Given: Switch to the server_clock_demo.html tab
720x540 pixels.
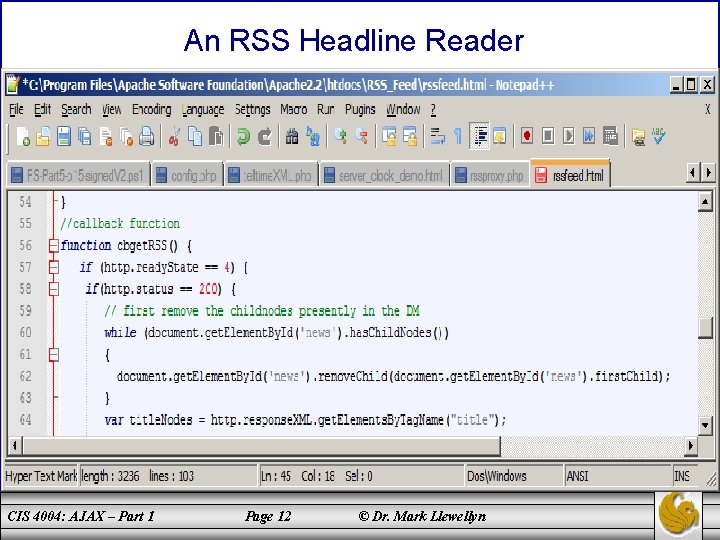Looking at the screenshot, I should [384, 175].
